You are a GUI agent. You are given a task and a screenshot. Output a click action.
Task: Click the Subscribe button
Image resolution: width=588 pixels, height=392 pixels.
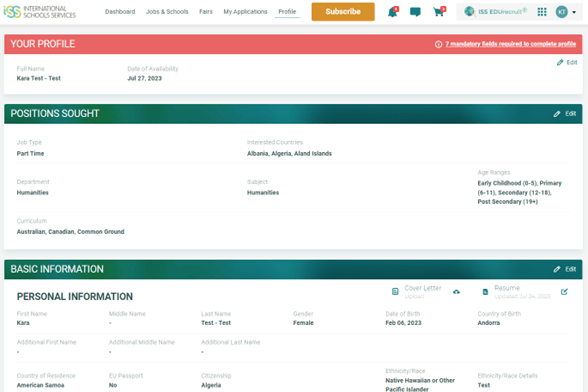click(343, 12)
